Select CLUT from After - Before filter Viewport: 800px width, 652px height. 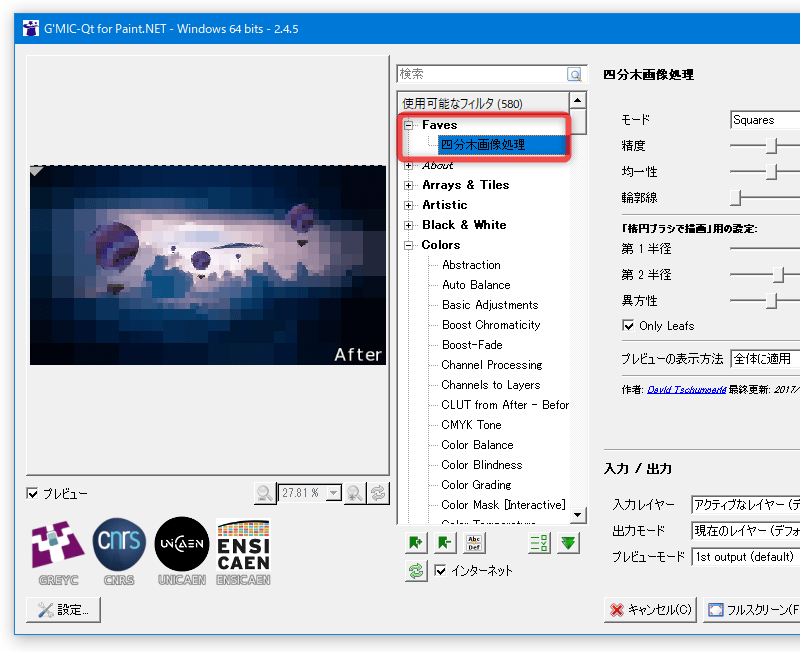pos(505,405)
